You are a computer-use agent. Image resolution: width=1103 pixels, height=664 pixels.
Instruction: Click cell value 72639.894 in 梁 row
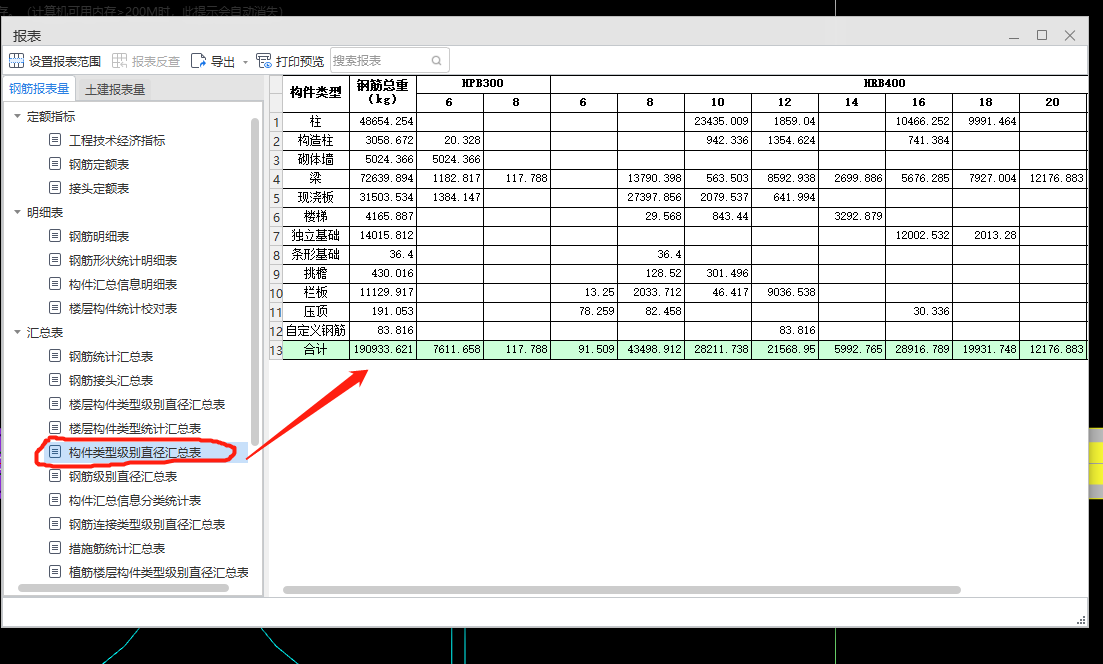tap(383, 178)
